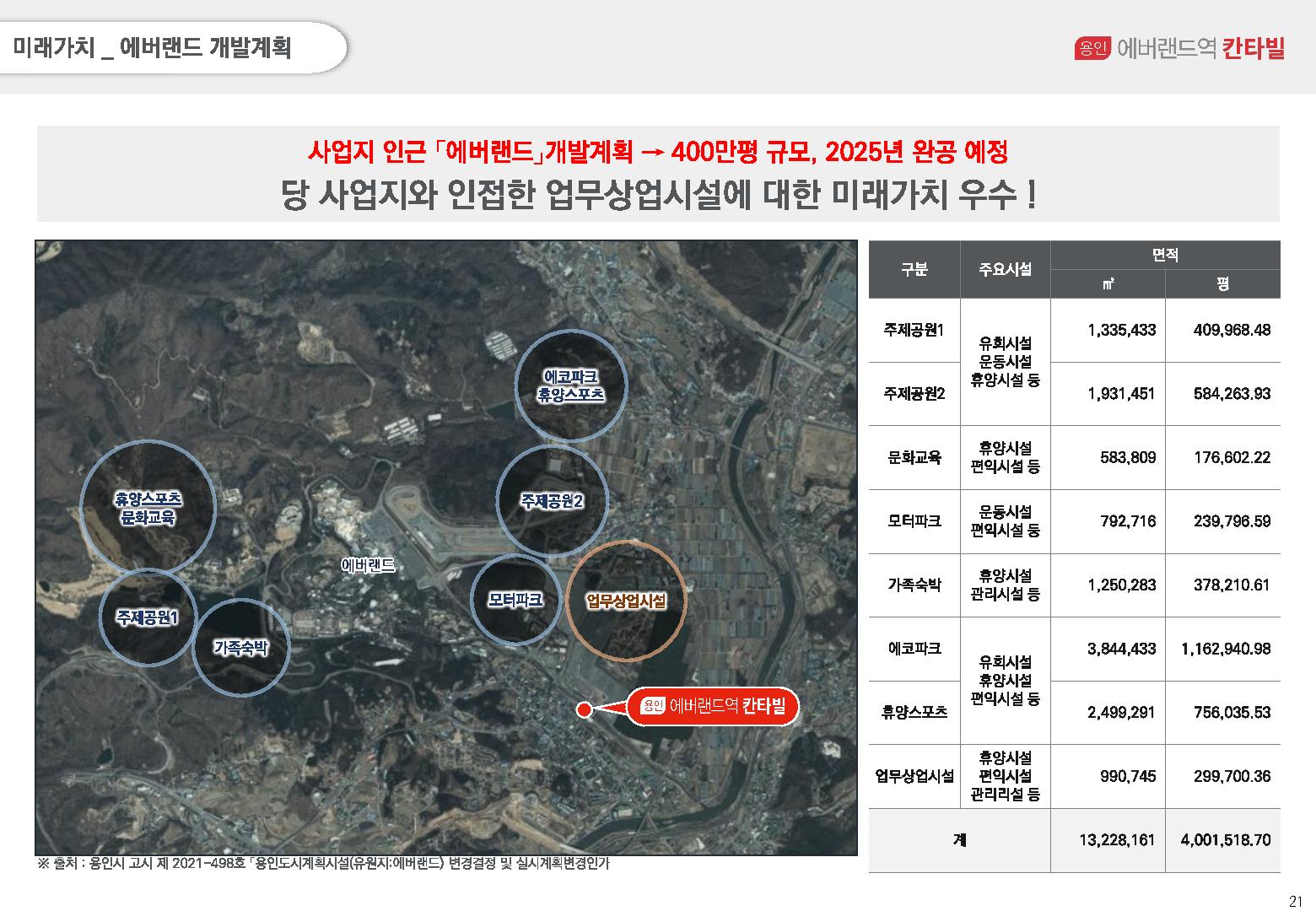
Task: Click the value 1,250,283 in the table
Action: pyautogui.click(x=1122, y=585)
